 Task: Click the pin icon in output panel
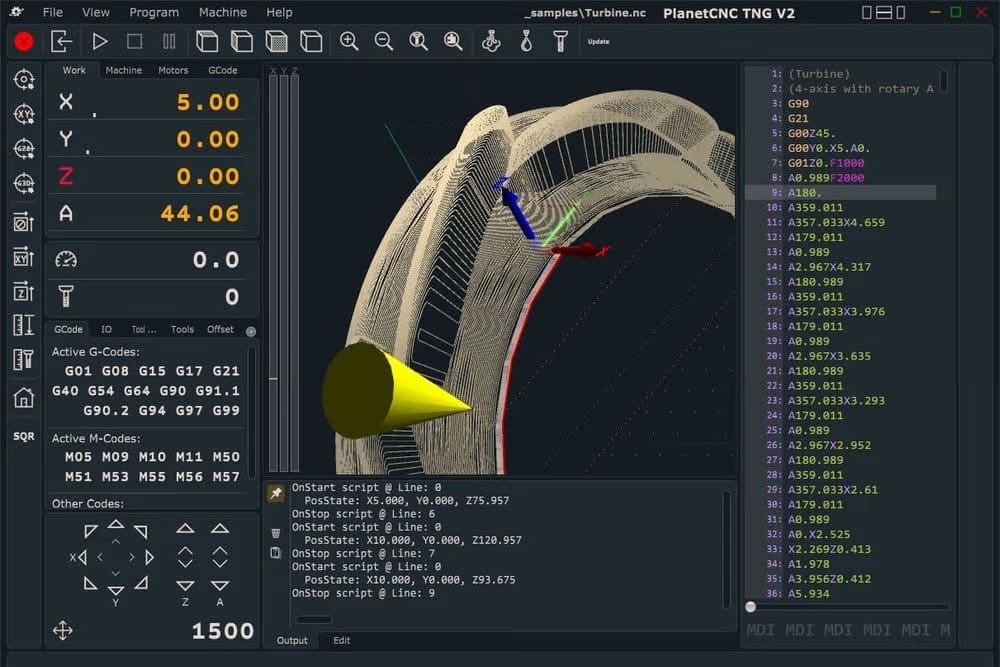[x=276, y=493]
